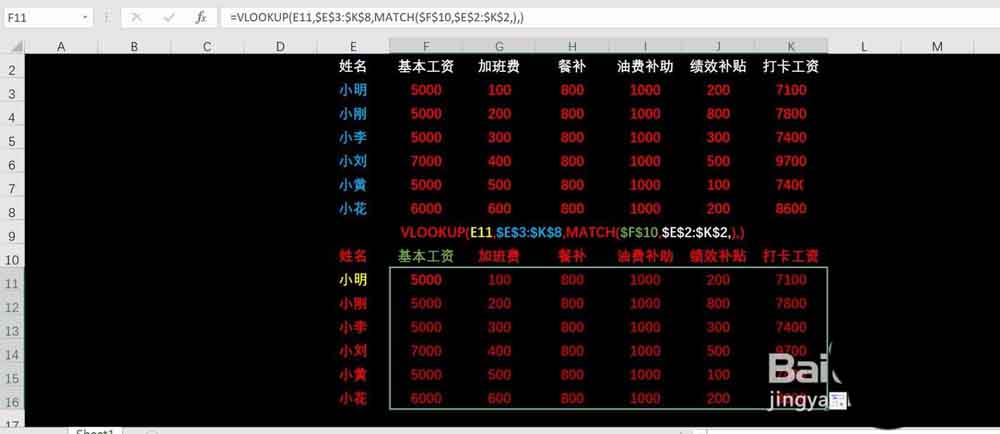Open the Name Box dropdown arrow
This screenshot has height=434, width=1000.
85,18
